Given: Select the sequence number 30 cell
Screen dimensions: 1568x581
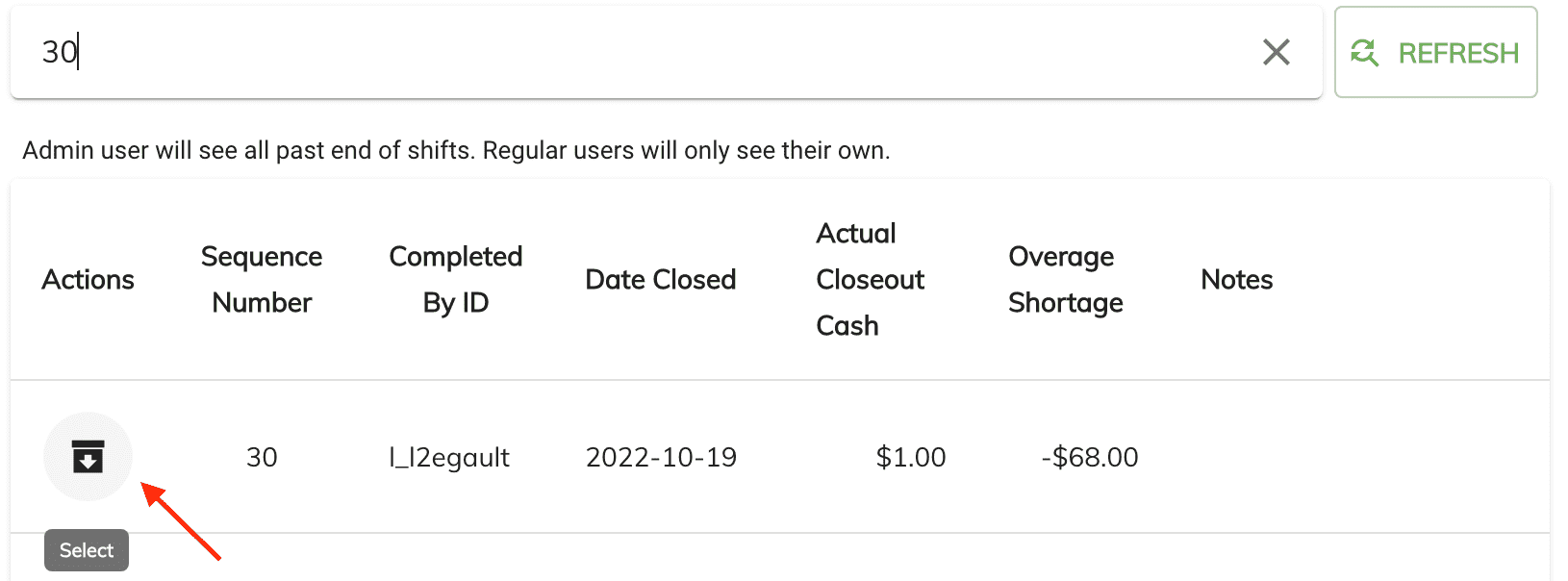Looking at the screenshot, I should tap(262, 457).
